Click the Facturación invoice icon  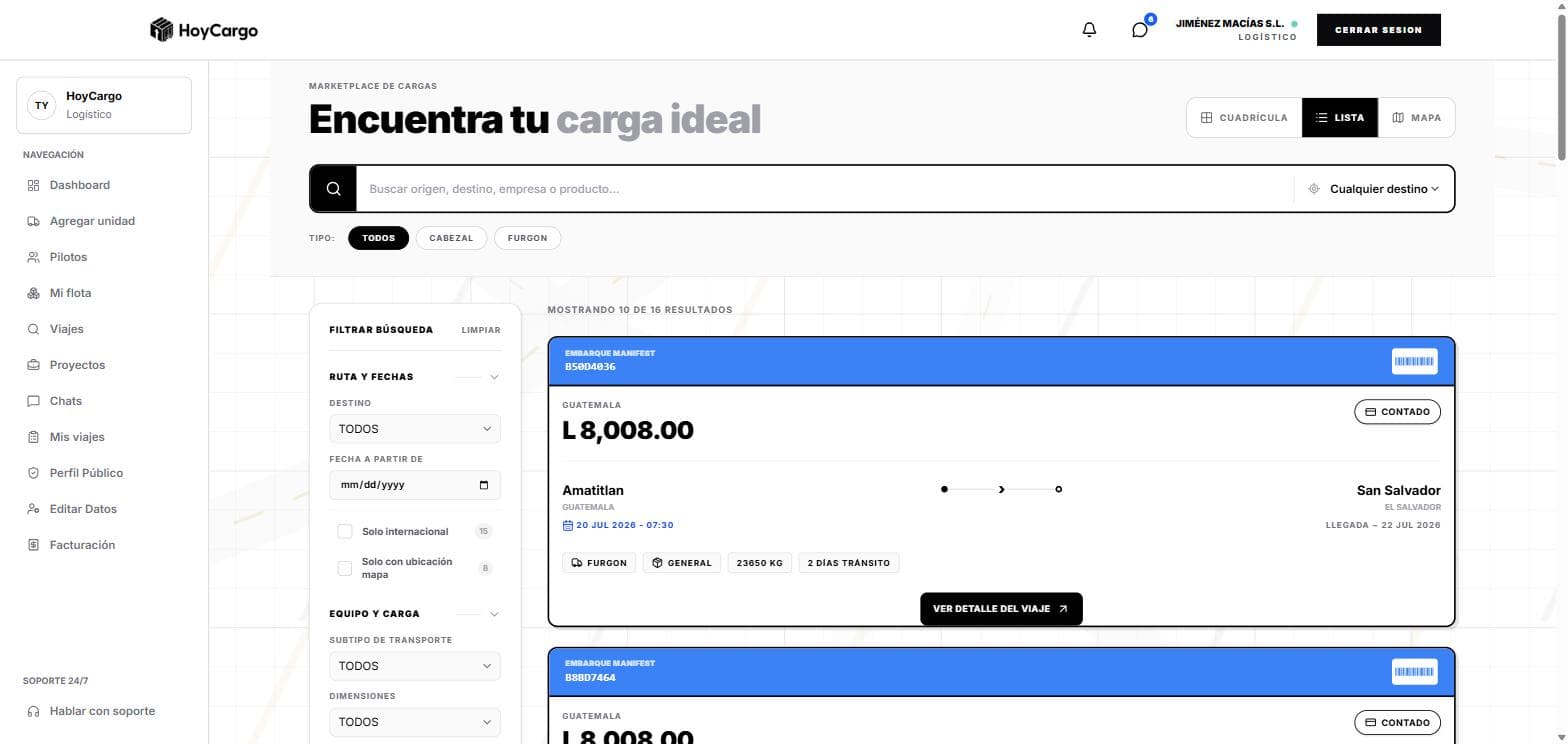pyautogui.click(x=33, y=545)
